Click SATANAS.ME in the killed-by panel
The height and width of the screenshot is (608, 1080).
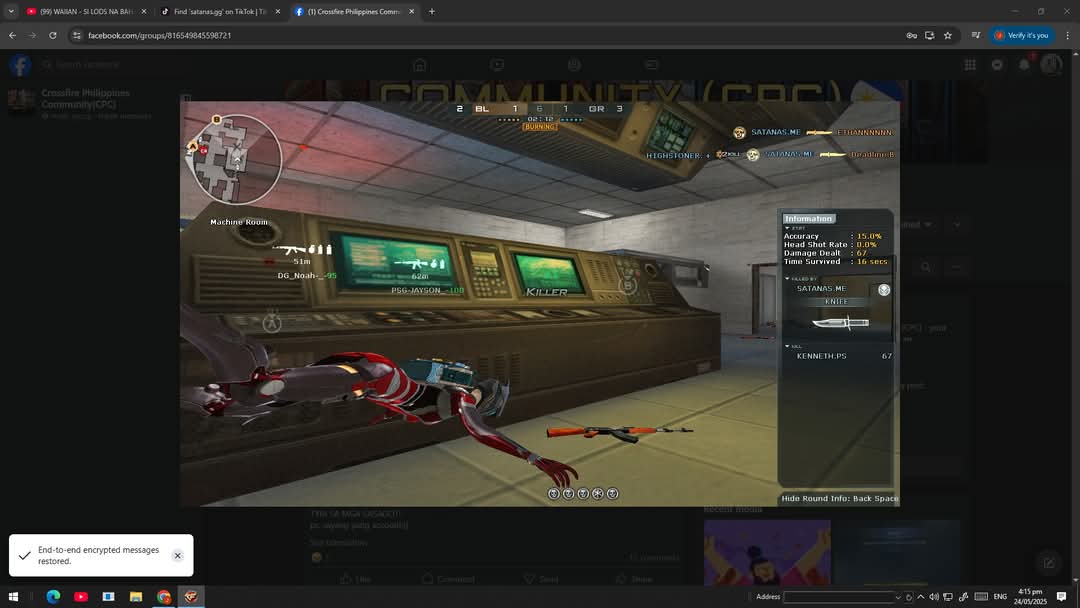click(x=822, y=289)
